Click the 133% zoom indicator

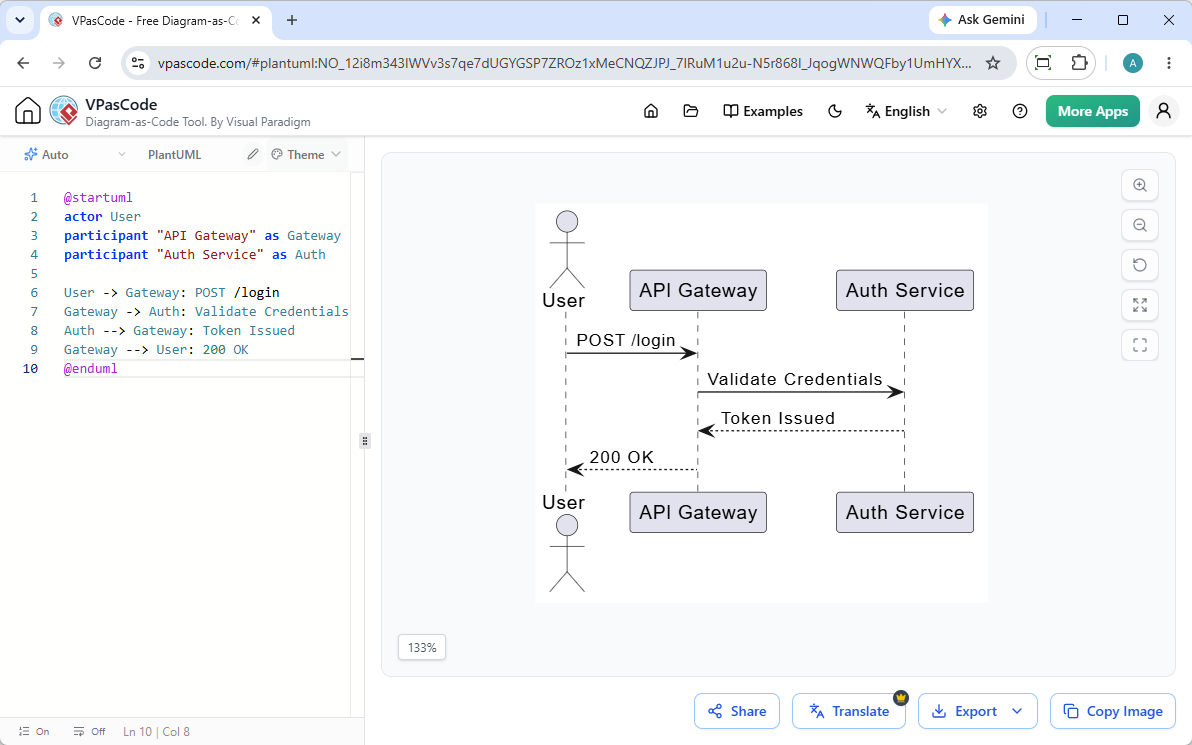coord(422,648)
